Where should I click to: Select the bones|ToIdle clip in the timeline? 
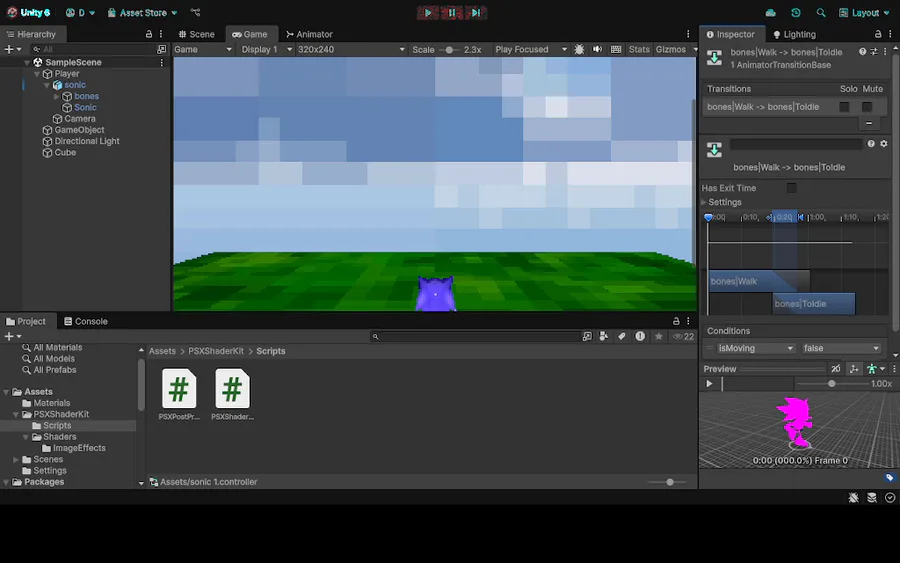point(813,304)
